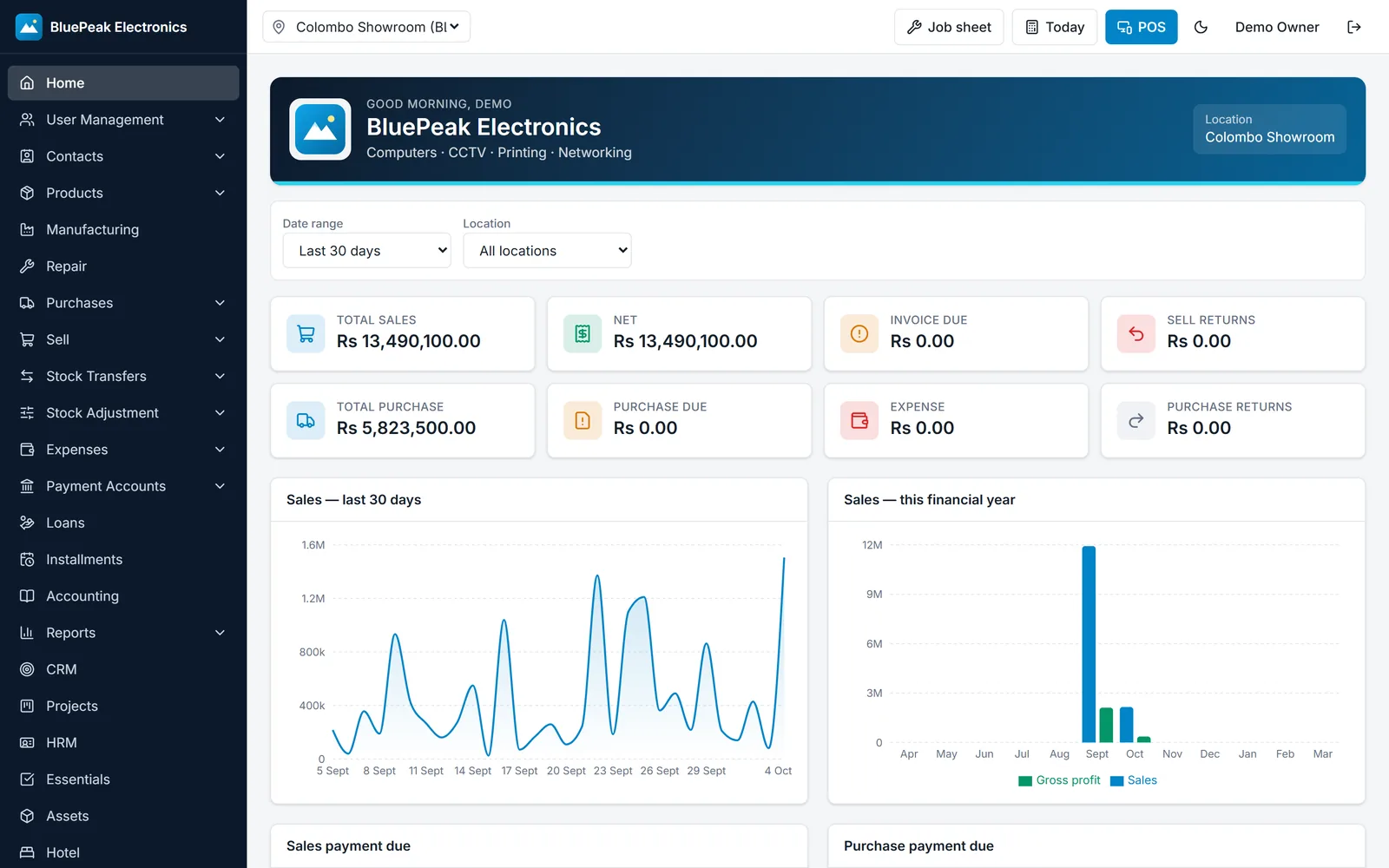The image size is (1389, 868).
Task: Open the HRM module
Action: (x=123, y=743)
